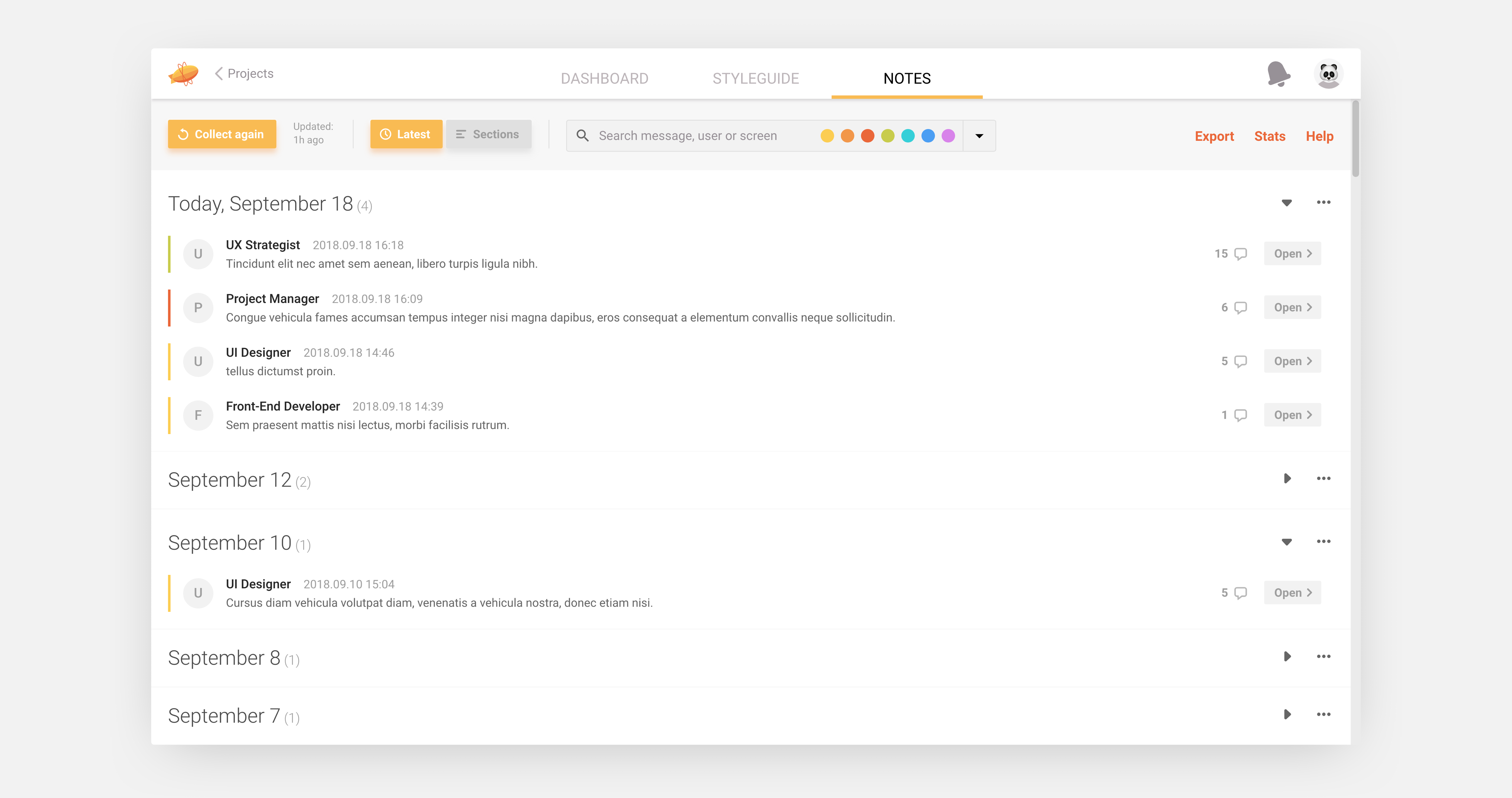Open the panda user avatar menu
The image size is (1512, 798).
pos(1328,74)
